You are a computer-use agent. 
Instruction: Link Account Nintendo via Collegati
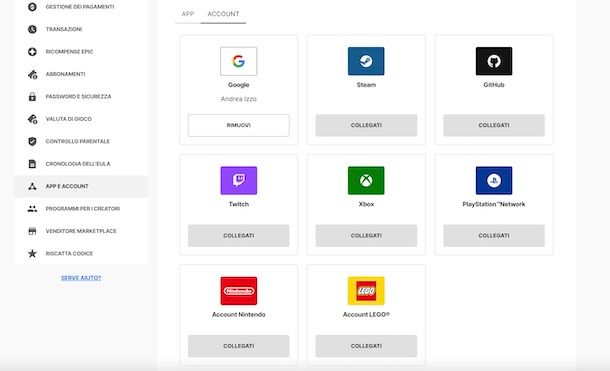click(x=238, y=346)
